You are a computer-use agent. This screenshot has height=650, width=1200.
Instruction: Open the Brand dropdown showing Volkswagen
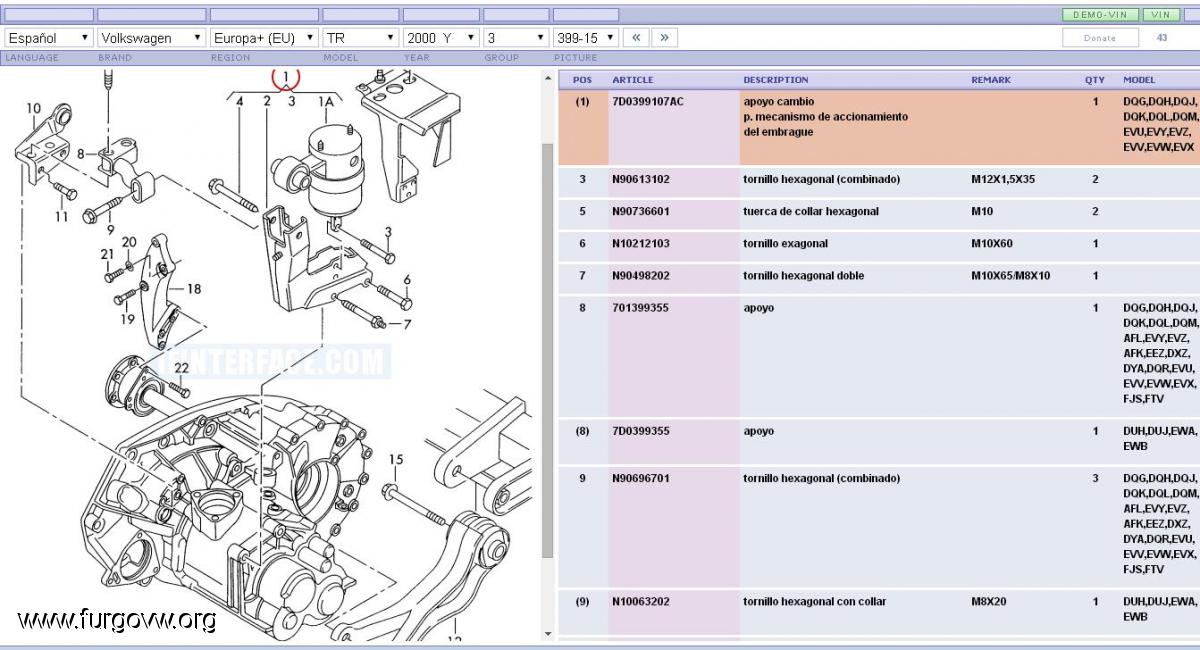point(152,38)
